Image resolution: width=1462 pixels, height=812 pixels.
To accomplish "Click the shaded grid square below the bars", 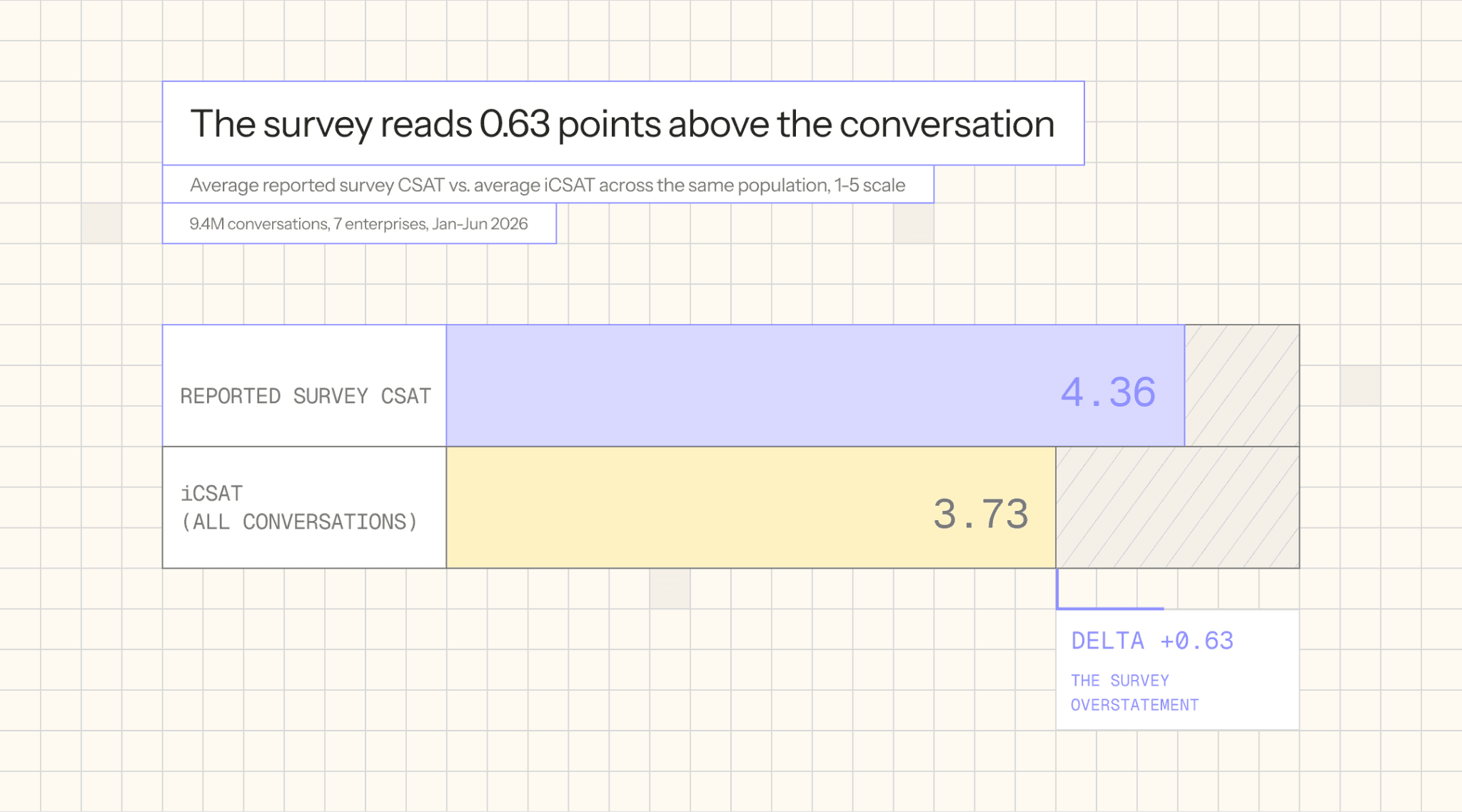I will (670, 589).
